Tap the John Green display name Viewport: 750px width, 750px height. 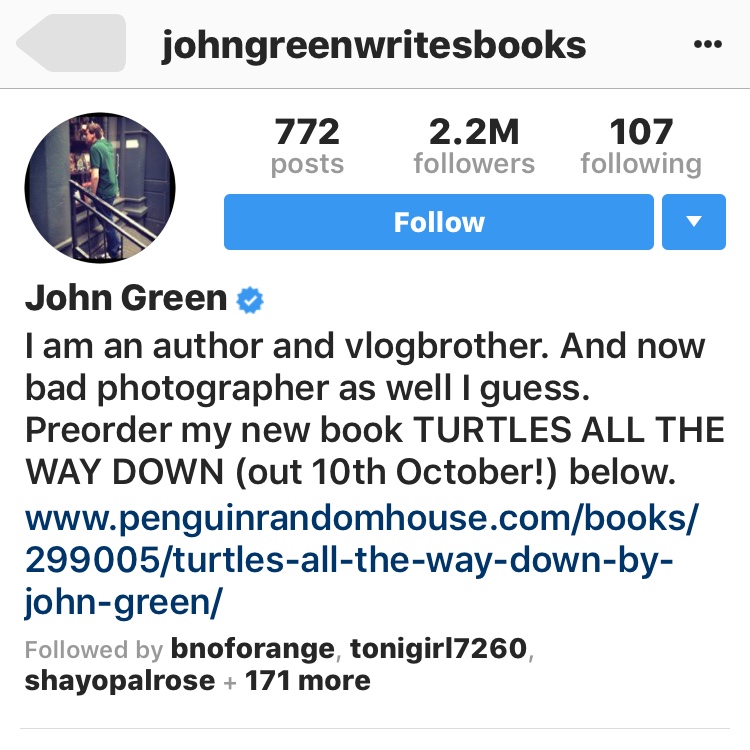tap(126, 298)
